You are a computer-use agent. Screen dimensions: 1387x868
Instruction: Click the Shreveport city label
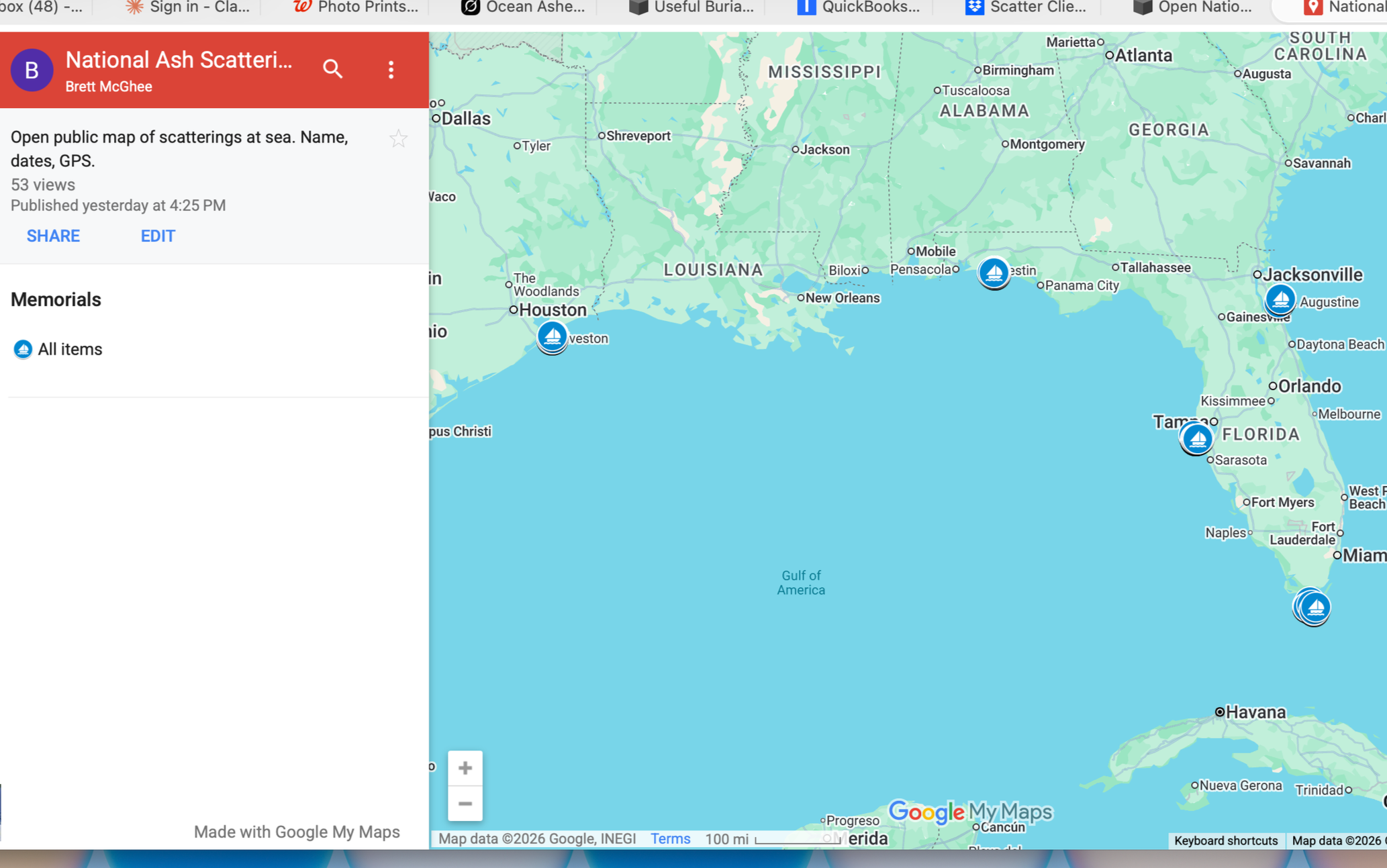click(638, 136)
